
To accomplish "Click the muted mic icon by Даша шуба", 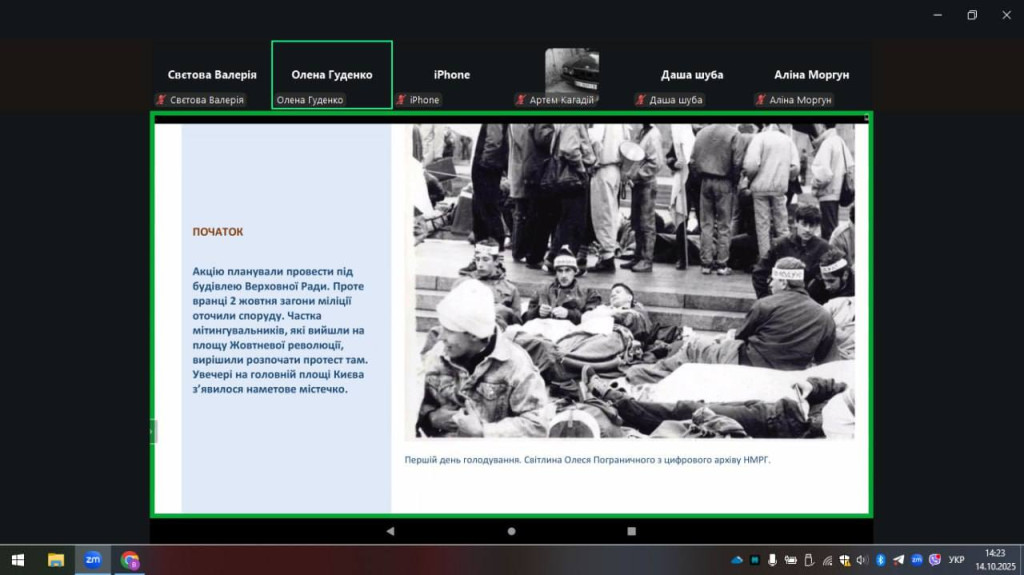I will [x=641, y=100].
